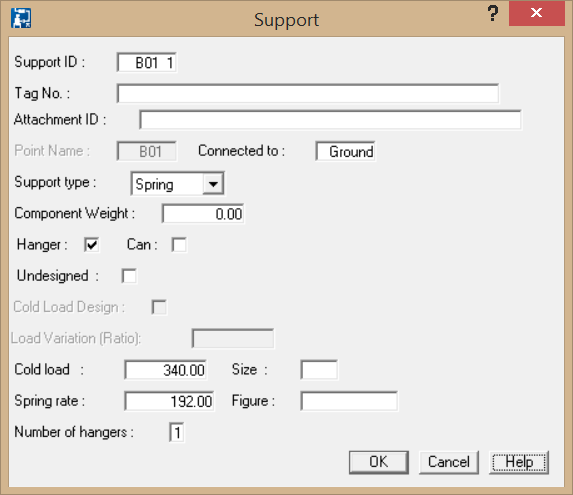This screenshot has height=495, width=573.
Task: Select the Spring support type combo box
Action: point(177,184)
